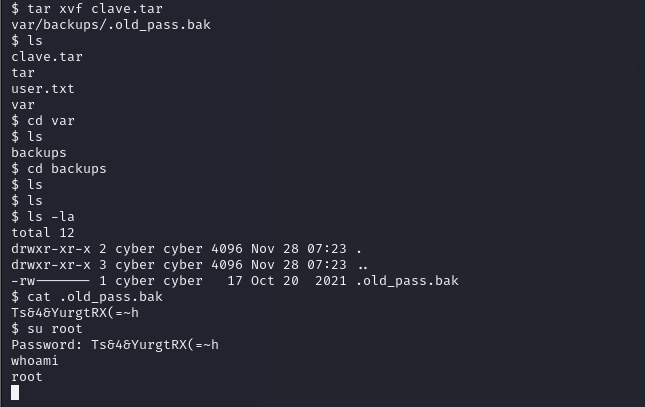The image size is (645, 407).
Task: Click 'user.txt' in the file listing
Action: 43,89
